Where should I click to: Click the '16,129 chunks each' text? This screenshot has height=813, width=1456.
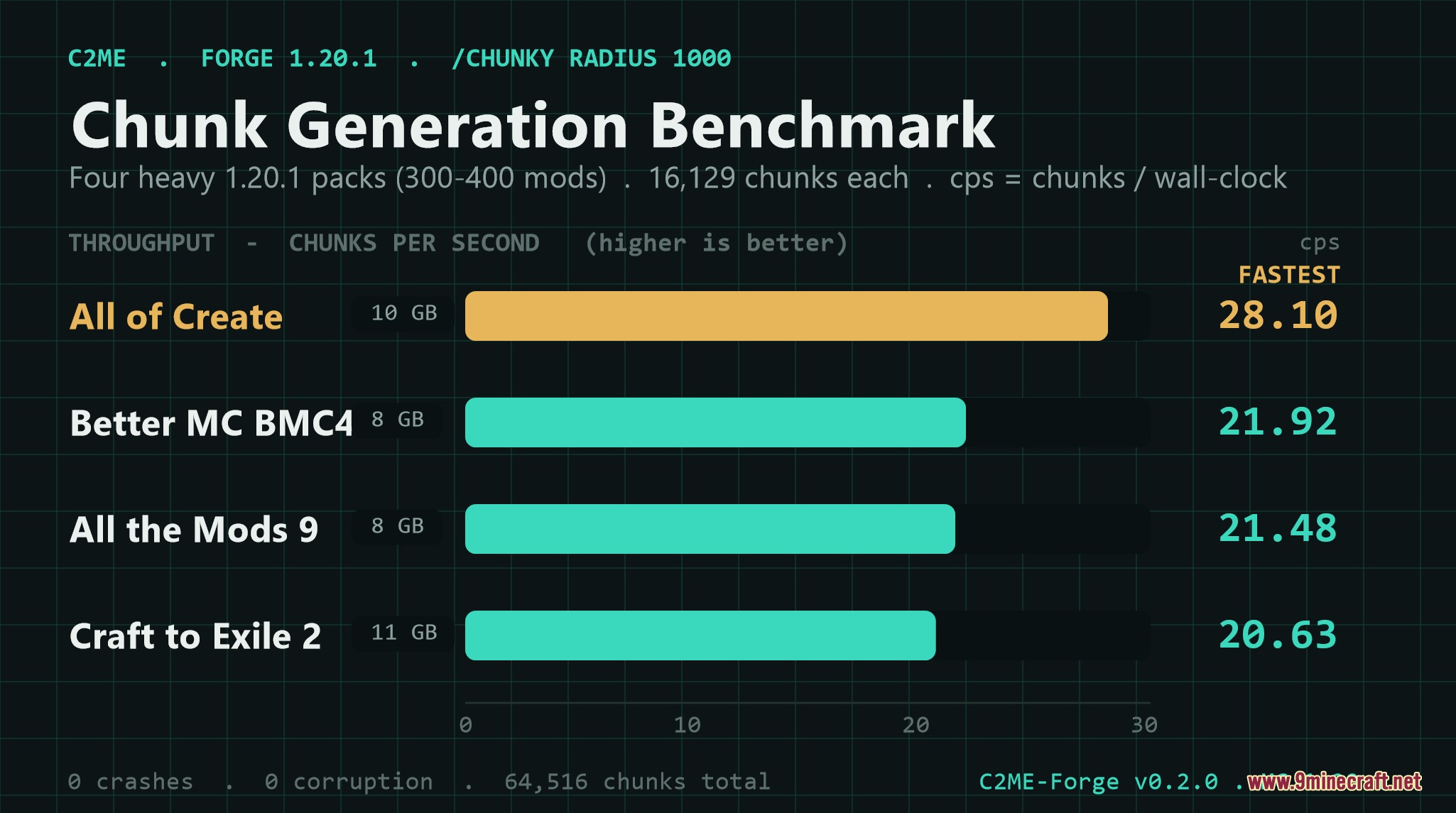coord(778,178)
